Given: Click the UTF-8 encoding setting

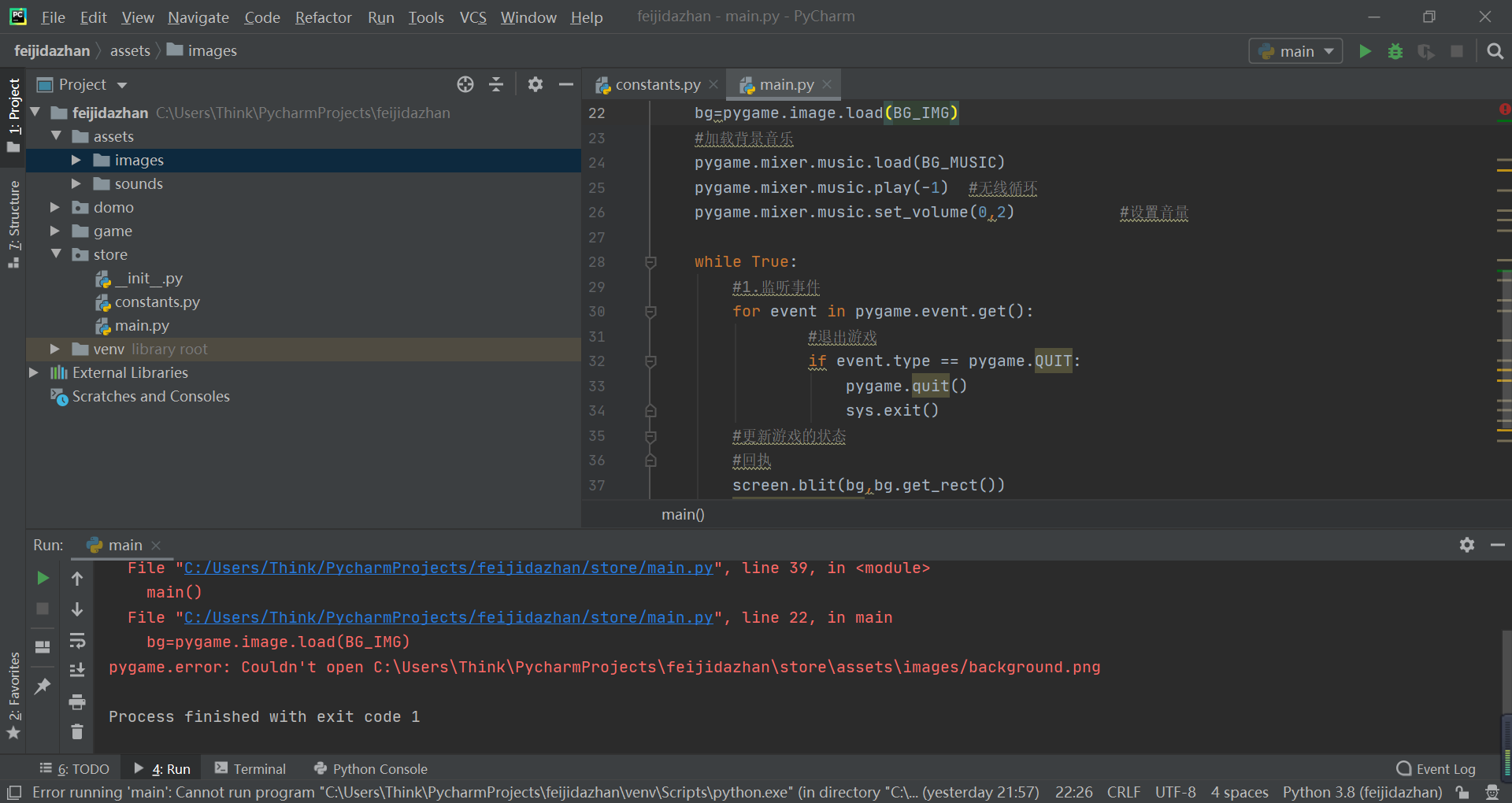Looking at the screenshot, I should point(1176,792).
